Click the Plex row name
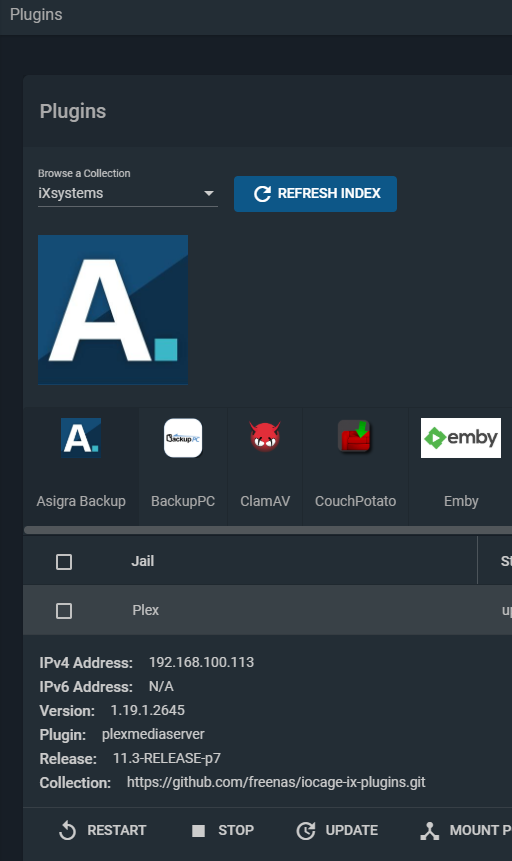This screenshot has width=512, height=861. point(146,610)
